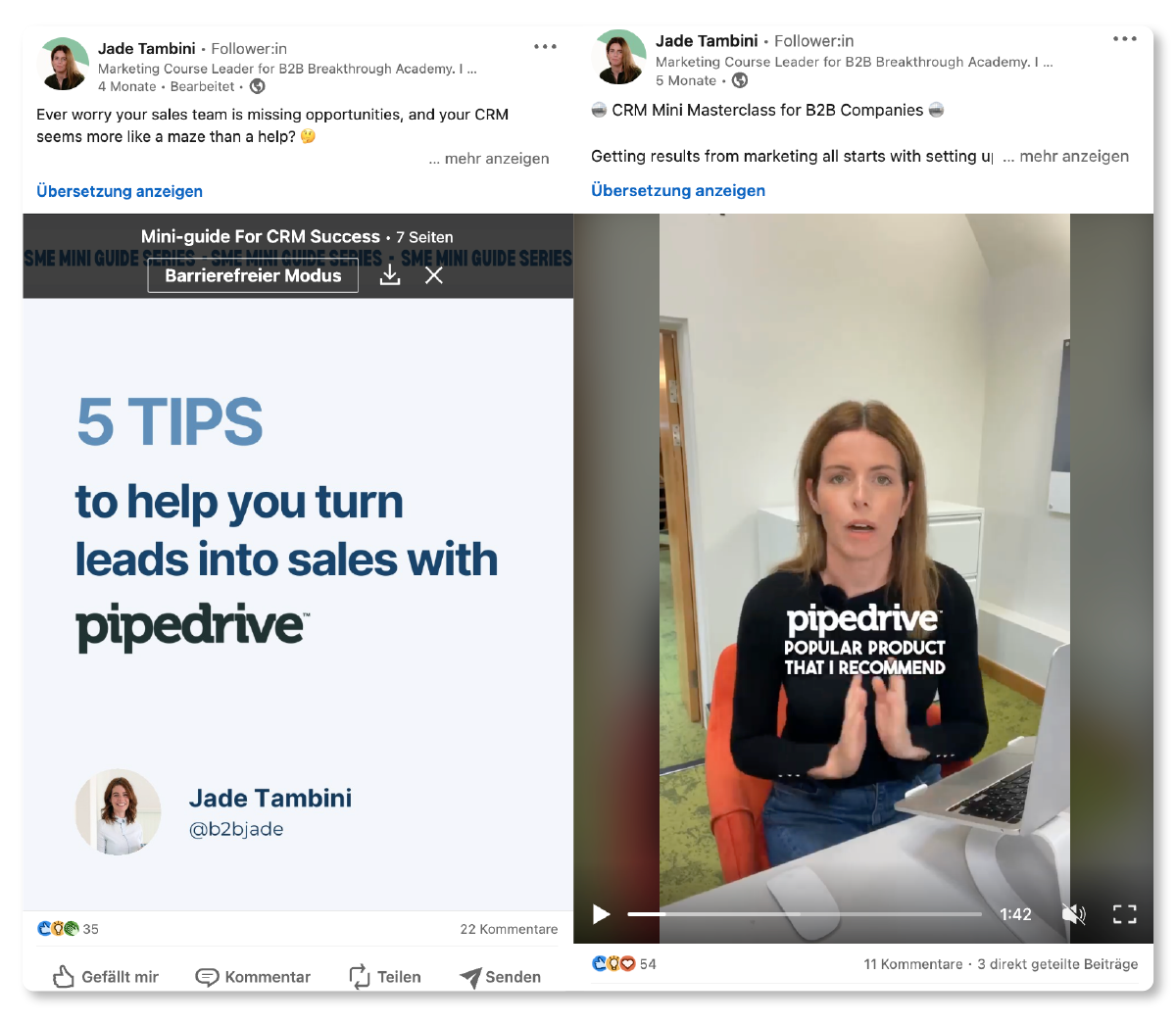The image size is (1176, 1024).
Task: Enable Barrierefreier Modus for the document
Action: coord(253,275)
